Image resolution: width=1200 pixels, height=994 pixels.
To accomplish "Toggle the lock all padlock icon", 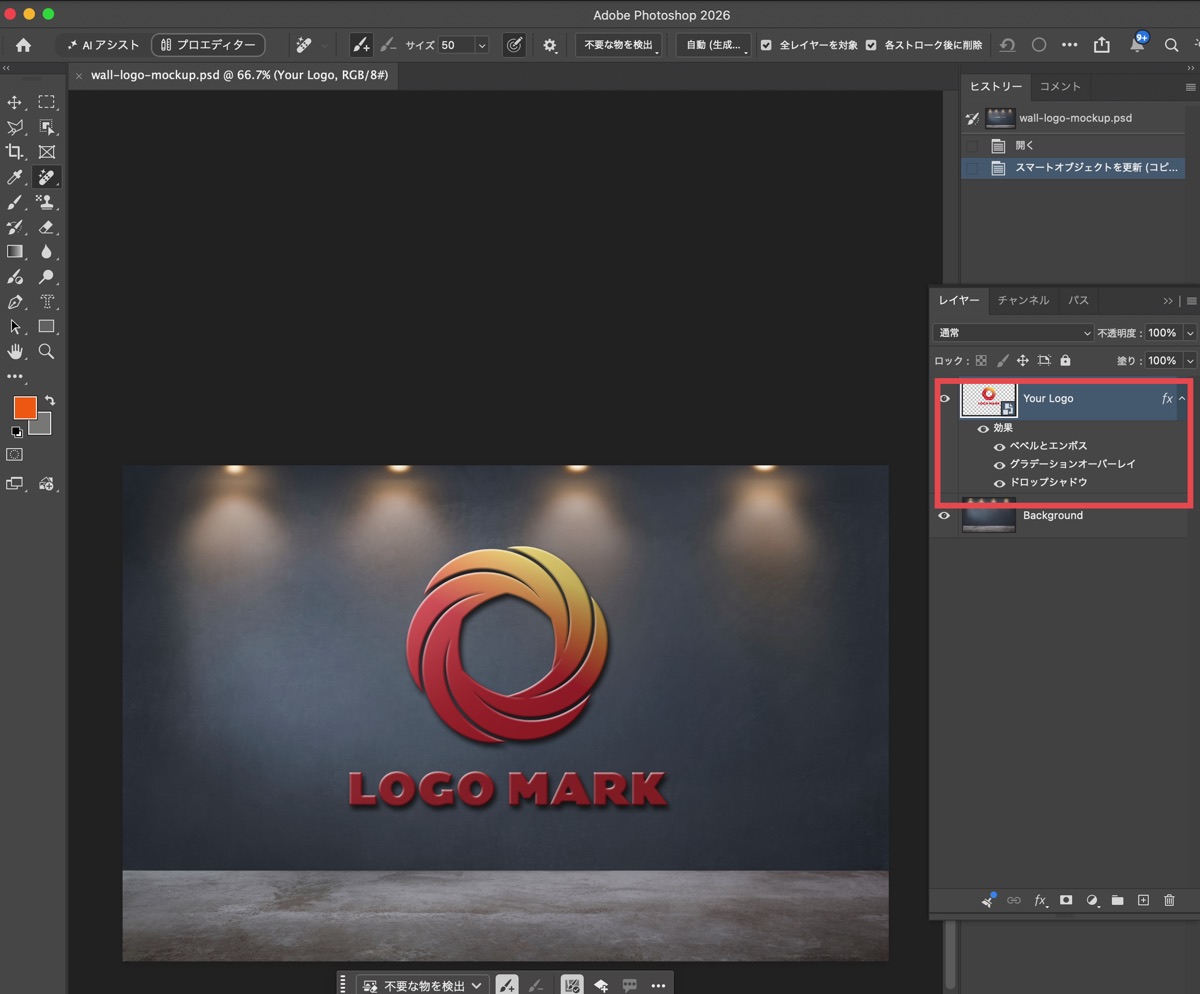I will (1065, 360).
